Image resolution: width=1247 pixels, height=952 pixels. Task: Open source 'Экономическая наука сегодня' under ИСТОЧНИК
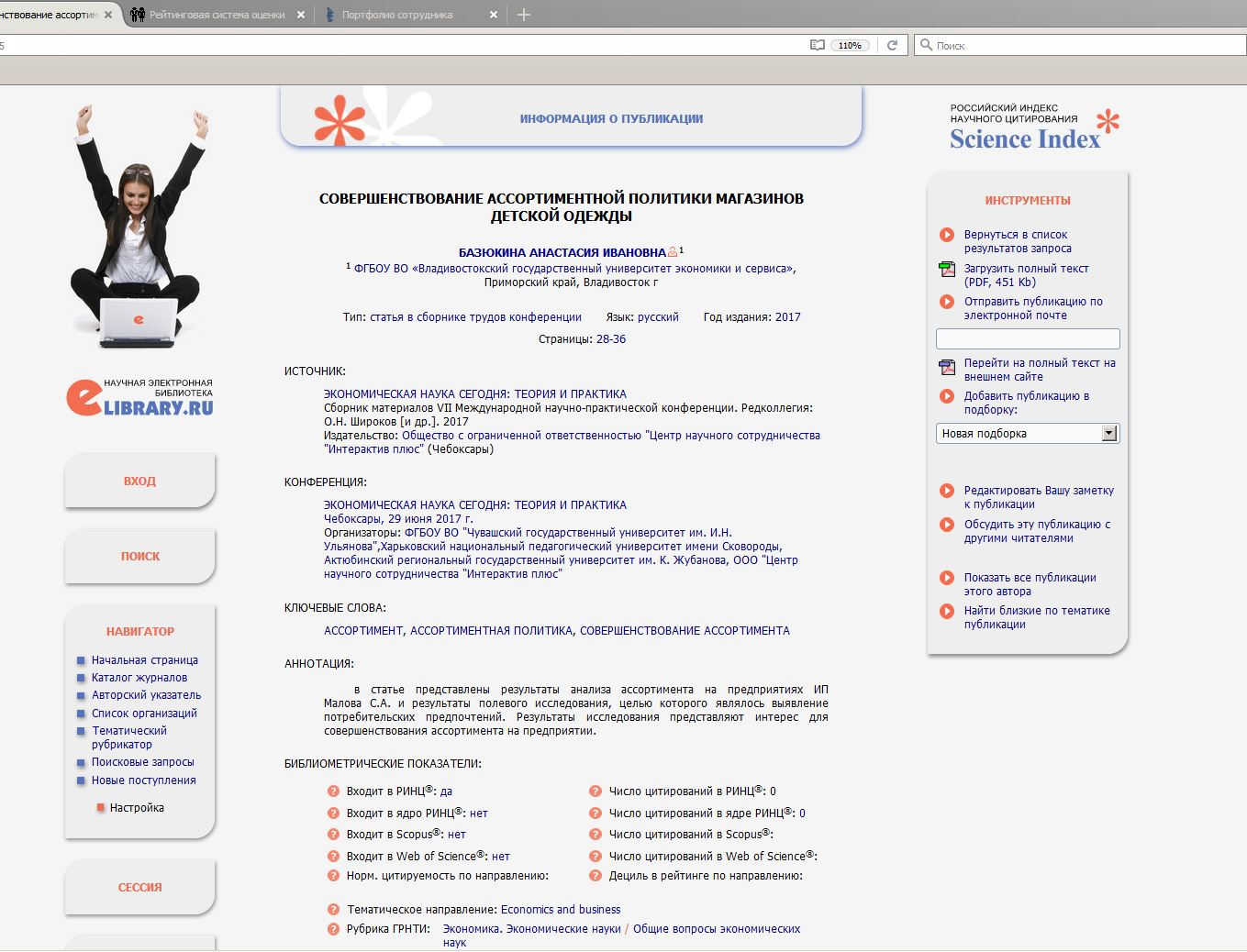coord(475,394)
